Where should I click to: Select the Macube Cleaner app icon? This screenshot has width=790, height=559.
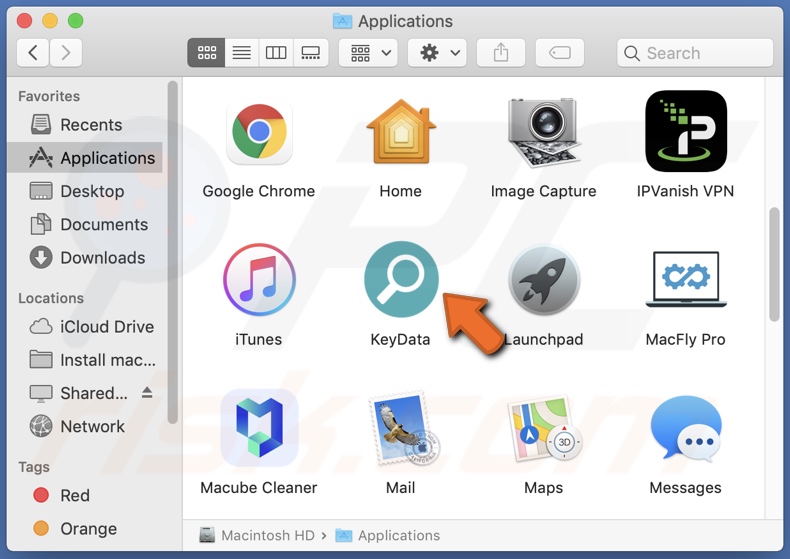coord(259,428)
